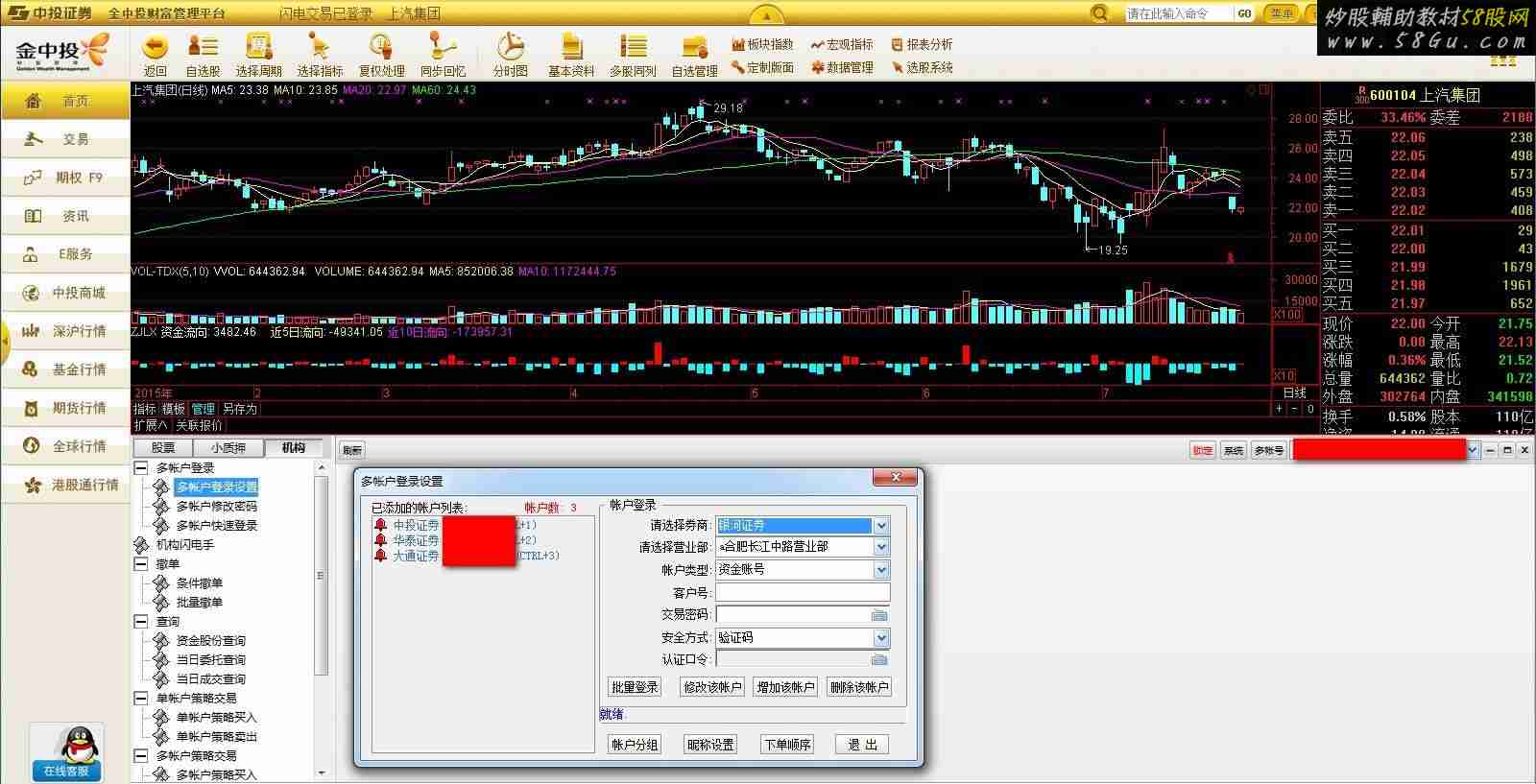Collapse the 多帐户登录 tree node

pyautogui.click(x=141, y=468)
